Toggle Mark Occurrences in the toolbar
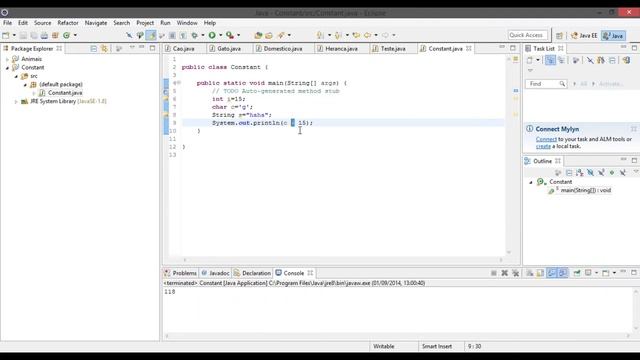 click(x=151, y=36)
